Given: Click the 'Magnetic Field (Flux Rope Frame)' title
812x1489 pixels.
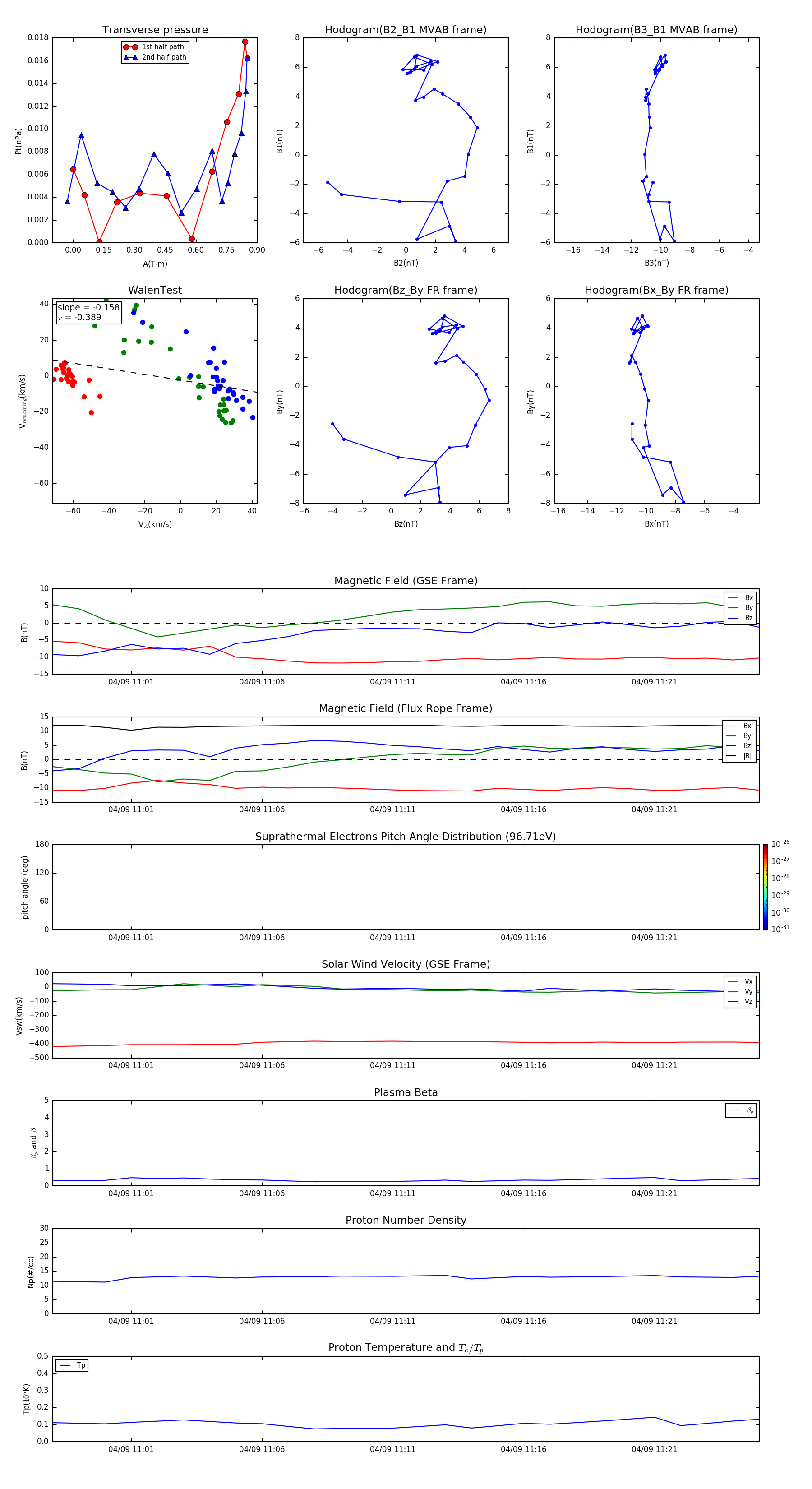Looking at the screenshot, I should (406, 709).
